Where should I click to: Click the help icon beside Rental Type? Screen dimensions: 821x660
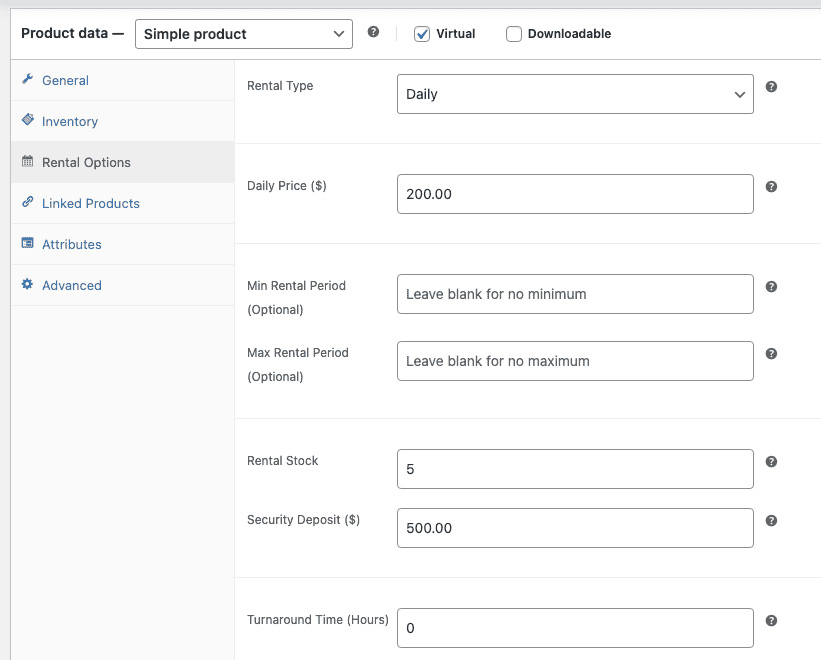click(x=771, y=87)
